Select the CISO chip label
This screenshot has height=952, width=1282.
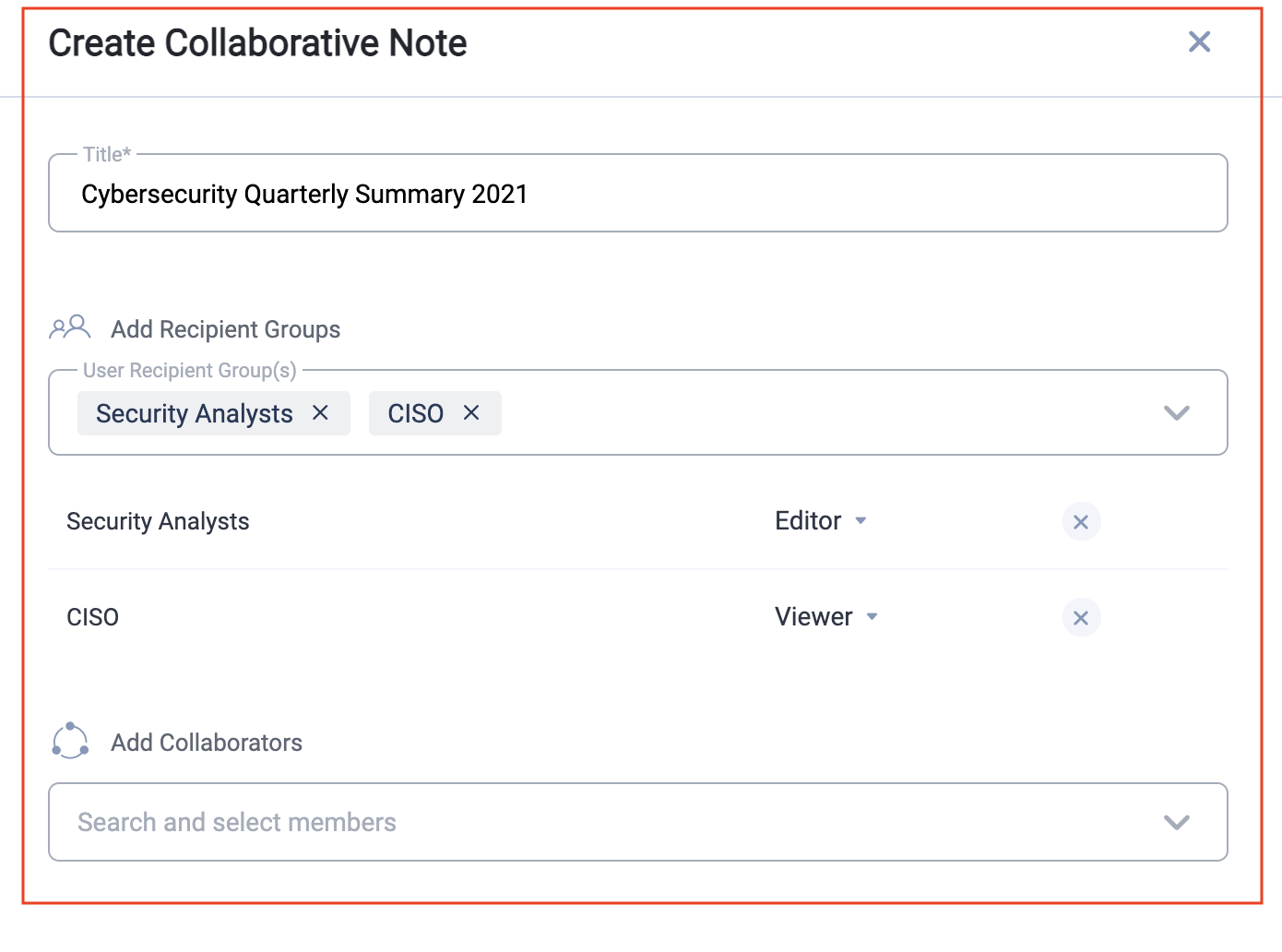(416, 413)
